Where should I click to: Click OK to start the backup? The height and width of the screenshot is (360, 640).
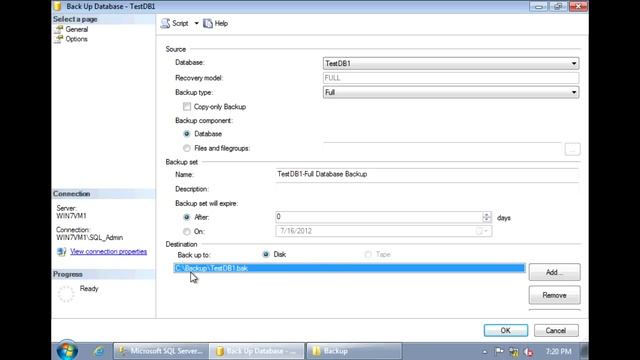506,330
